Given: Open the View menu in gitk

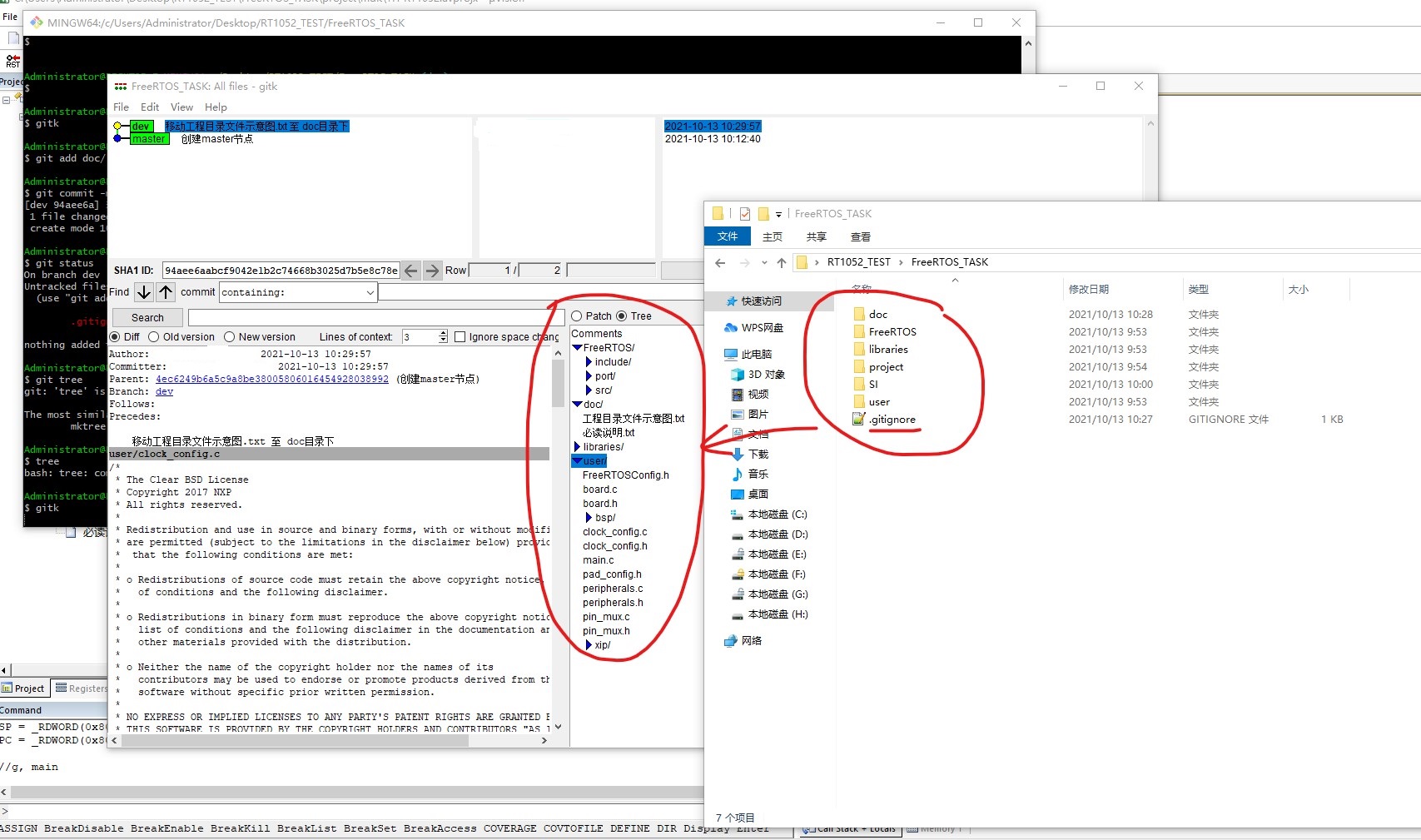Looking at the screenshot, I should pos(181,107).
